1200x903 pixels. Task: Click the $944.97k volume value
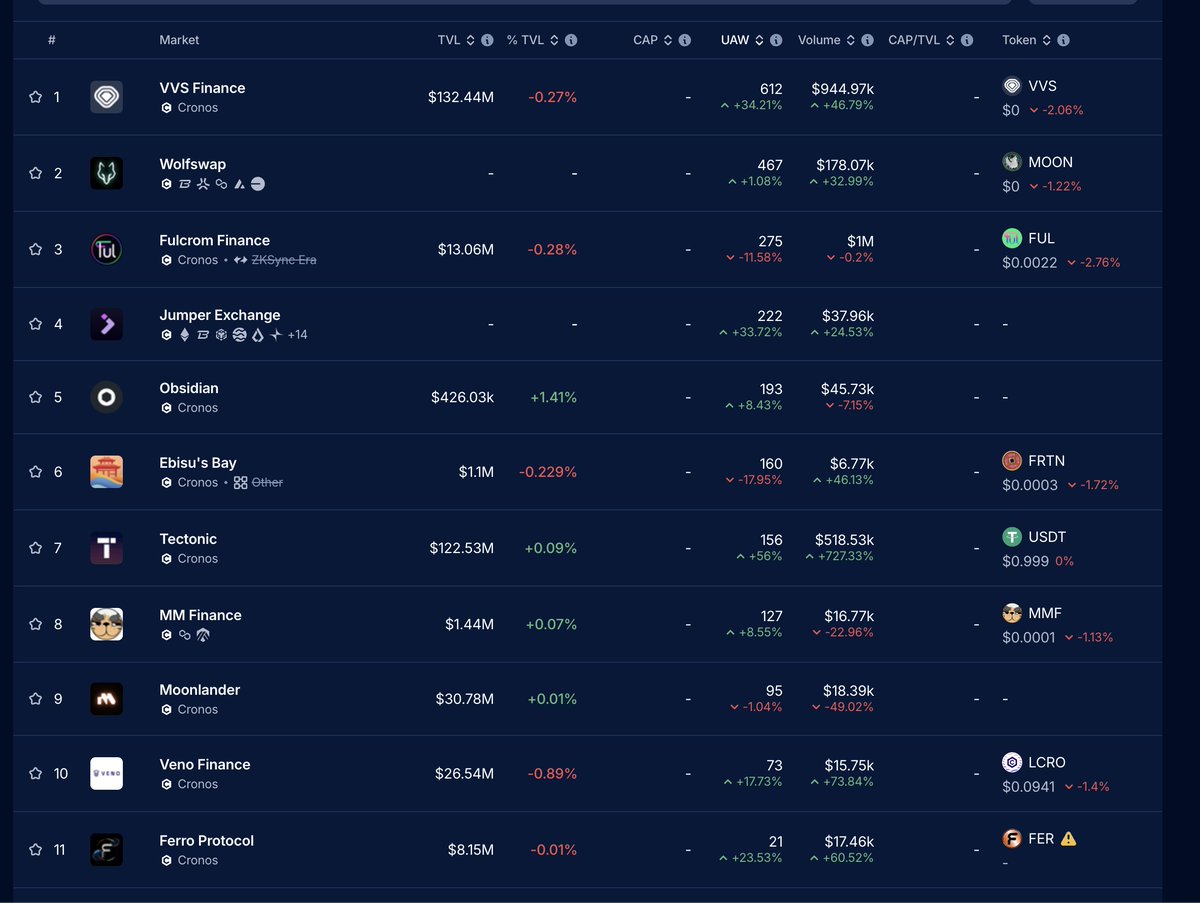(x=843, y=89)
